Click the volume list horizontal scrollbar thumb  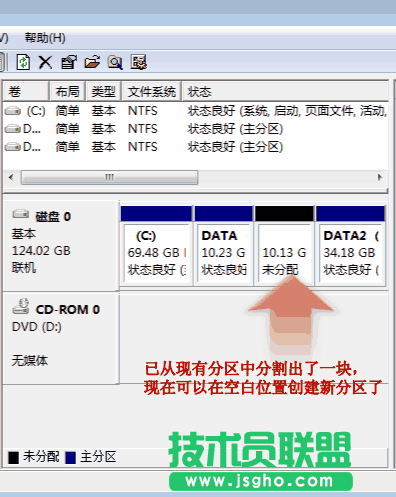point(110,177)
